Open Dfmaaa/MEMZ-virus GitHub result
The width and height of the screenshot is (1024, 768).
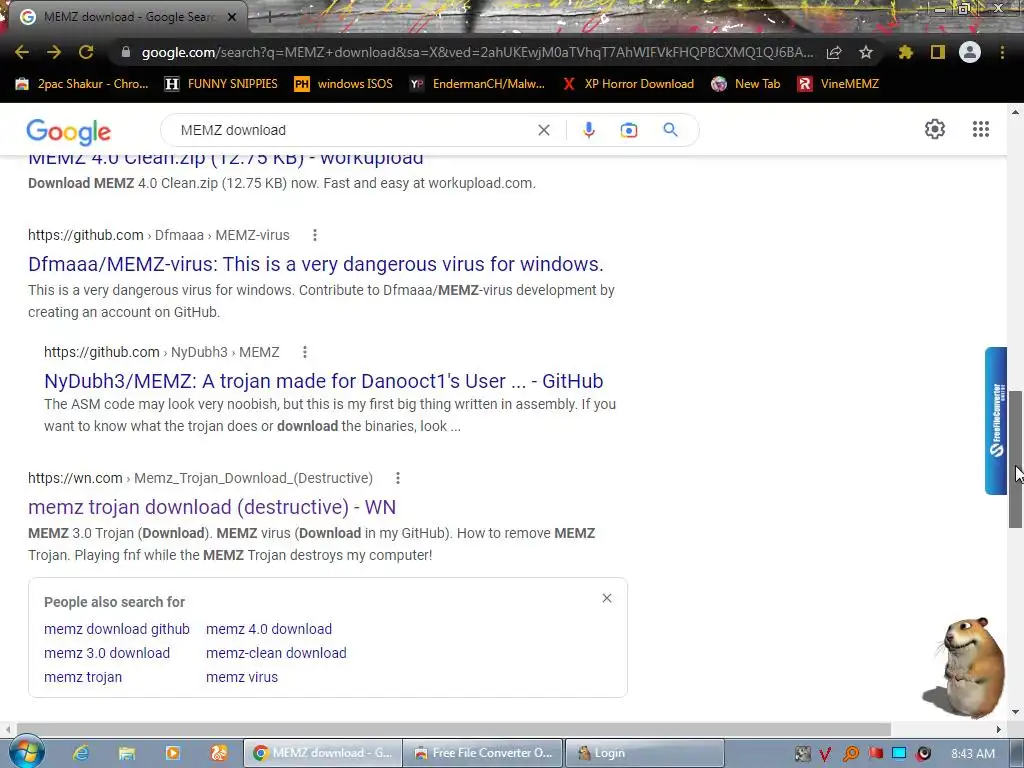tap(315, 264)
